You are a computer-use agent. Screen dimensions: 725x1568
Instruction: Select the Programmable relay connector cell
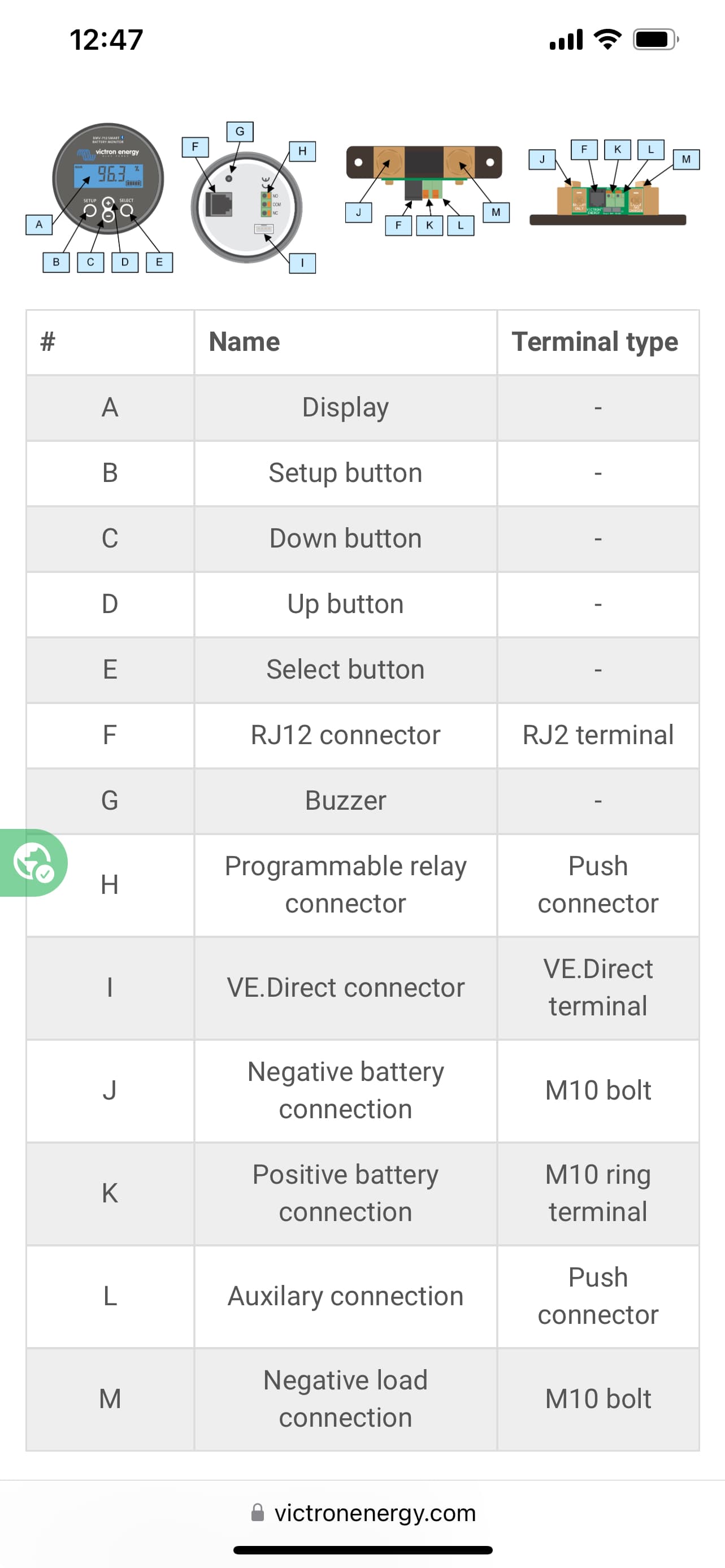(345, 885)
